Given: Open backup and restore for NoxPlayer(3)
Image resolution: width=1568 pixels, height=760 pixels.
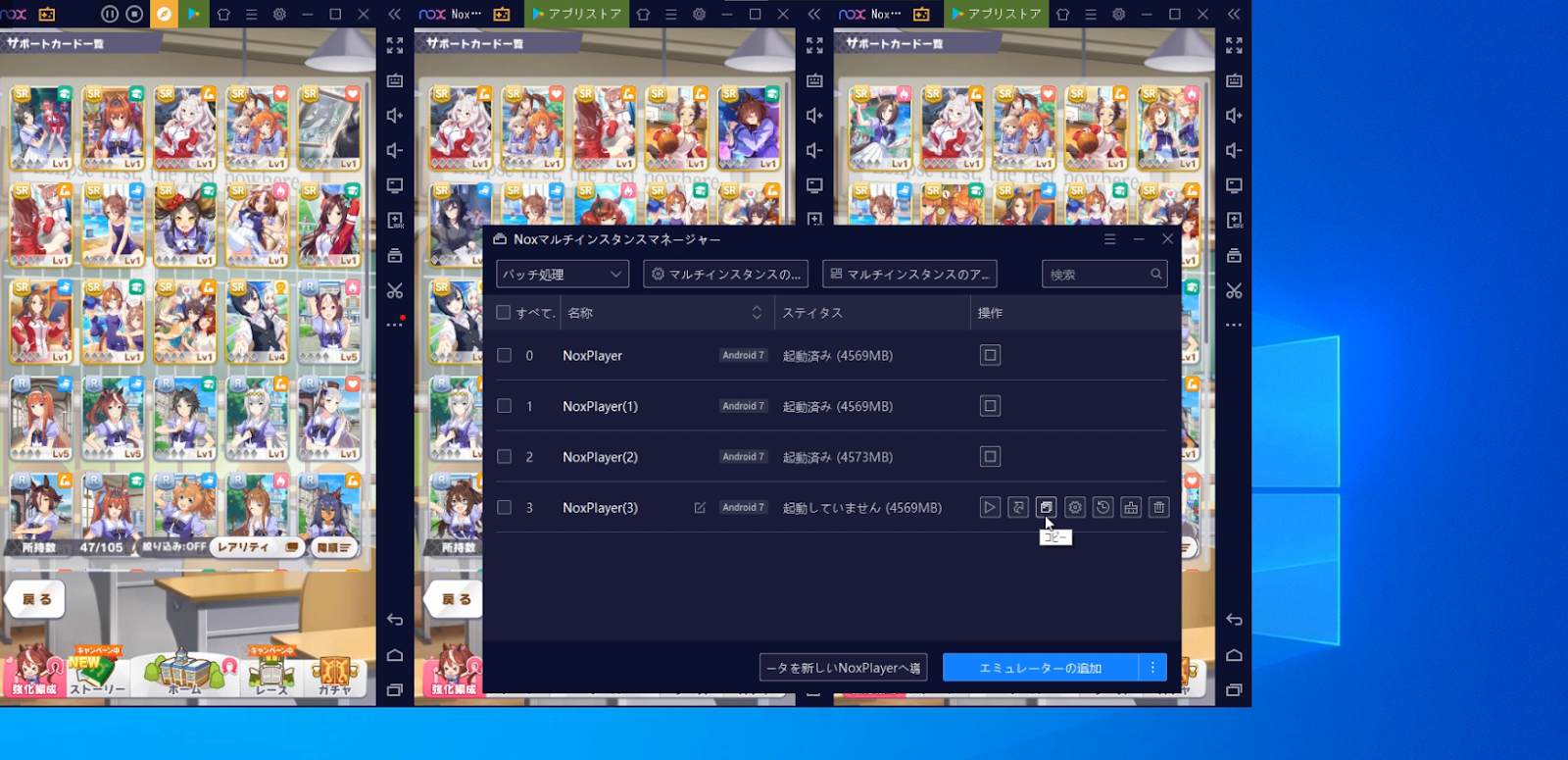Looking at the screenshot, I should click(x=1102, y=507).
